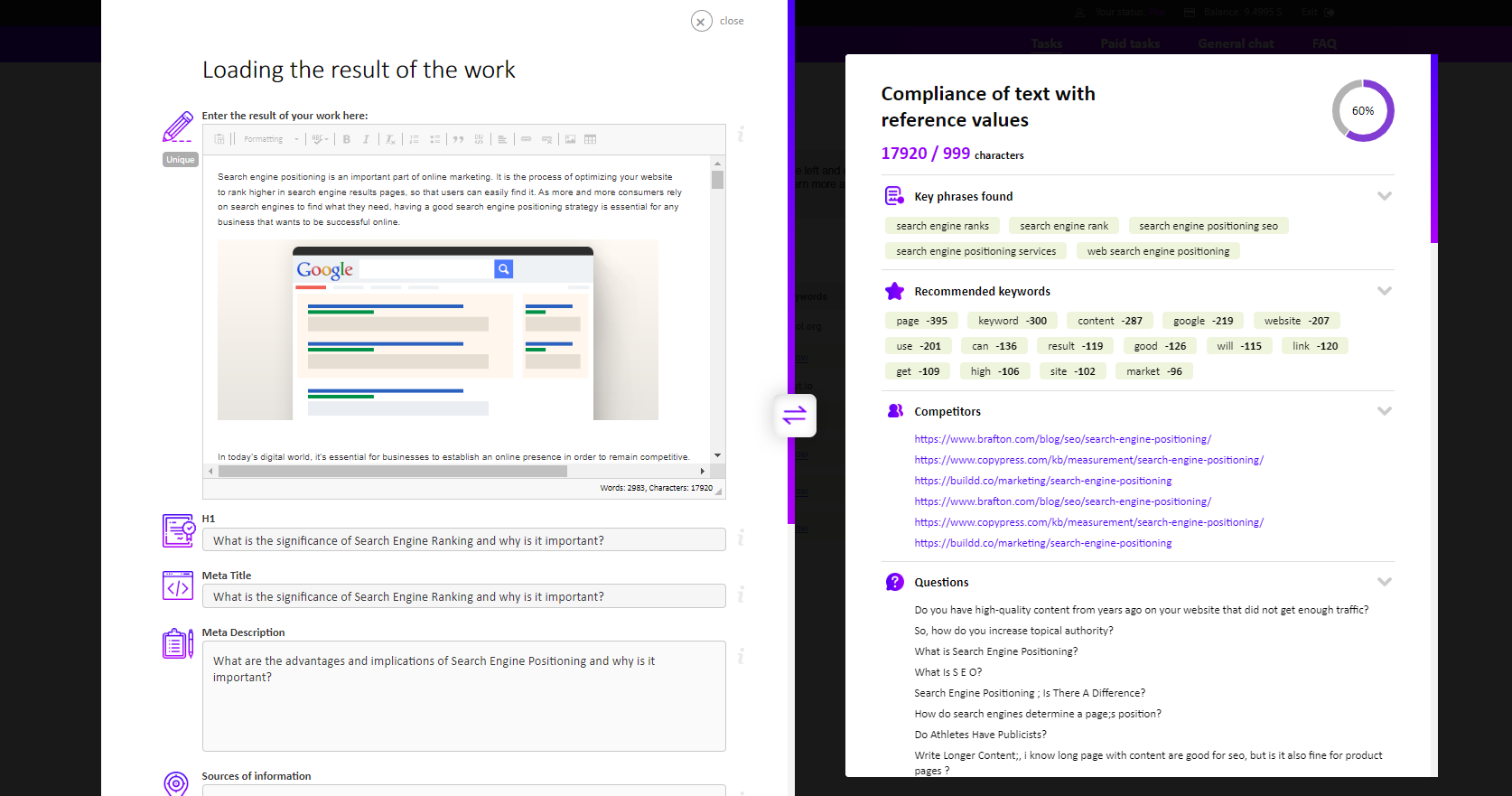Image resolution: width=1512 pixels, height=796 pixels.
Task: Click the text align icon
Action: click(502, 139)
